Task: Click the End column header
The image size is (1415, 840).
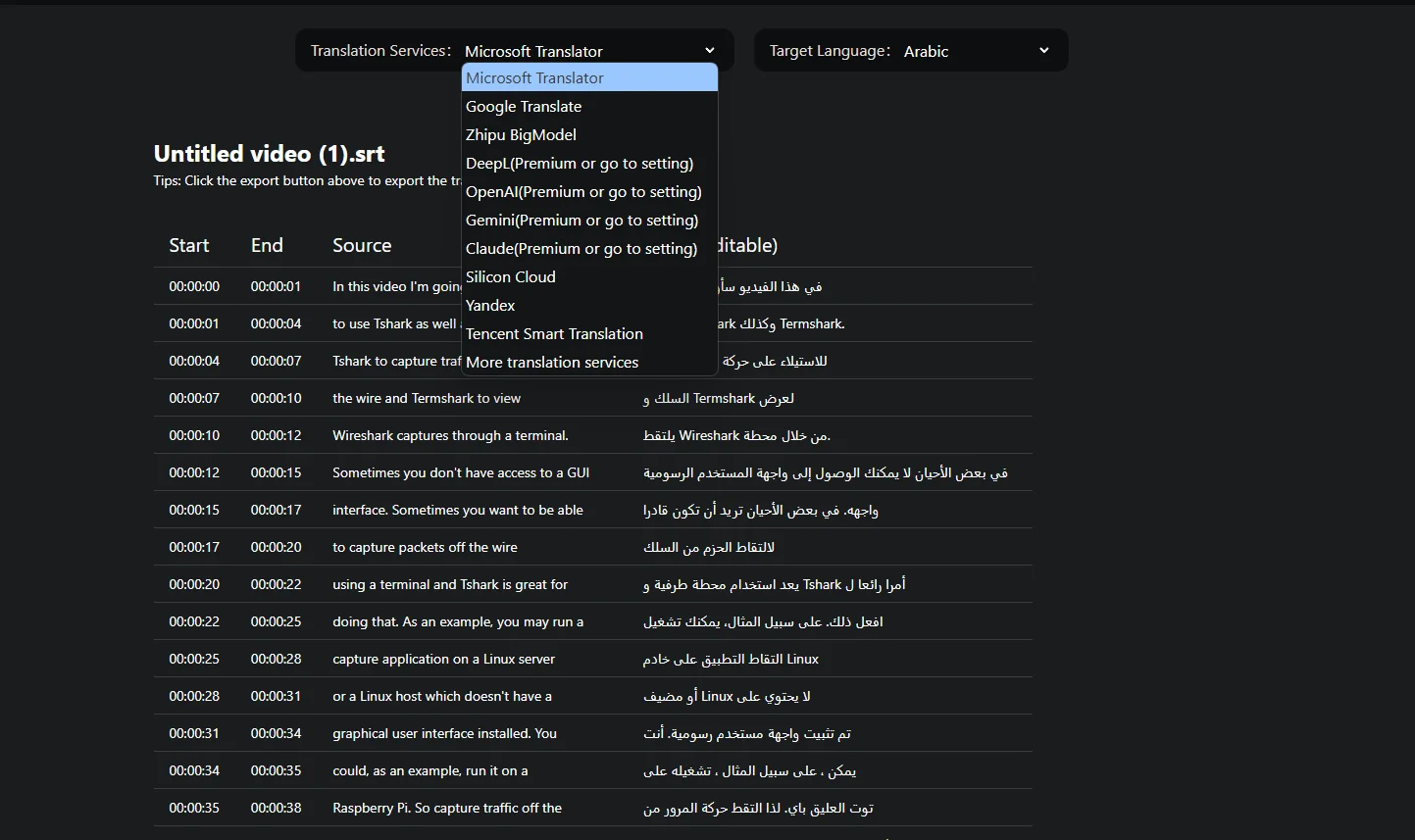Action: click(267, 245)
